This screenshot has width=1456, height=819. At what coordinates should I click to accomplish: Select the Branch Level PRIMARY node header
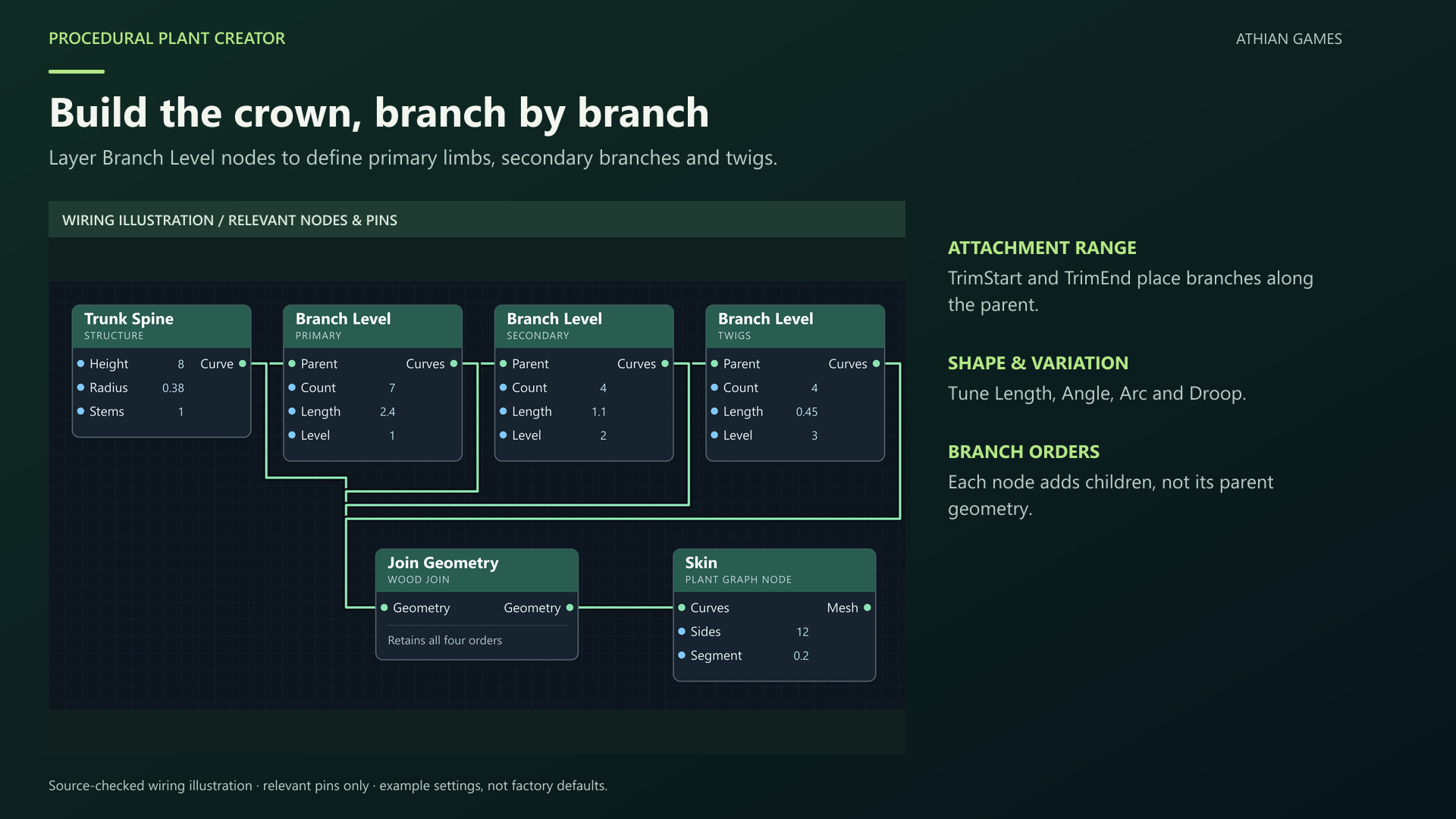372,327
